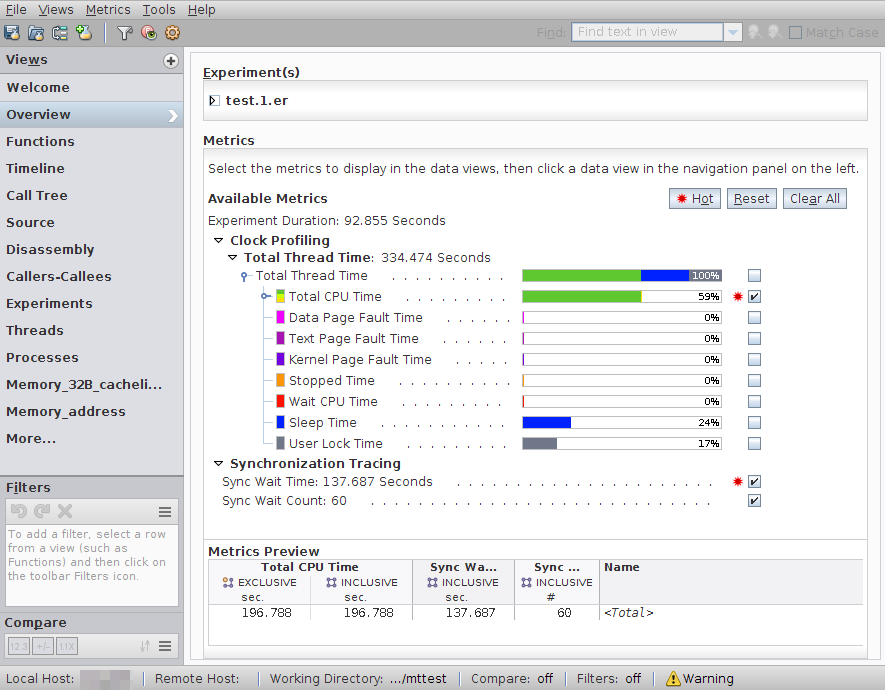Viewport: 885px width, 690px height.
Task: Click the red Wait CPU Time color swatch
Action: [x=280, y=401]
